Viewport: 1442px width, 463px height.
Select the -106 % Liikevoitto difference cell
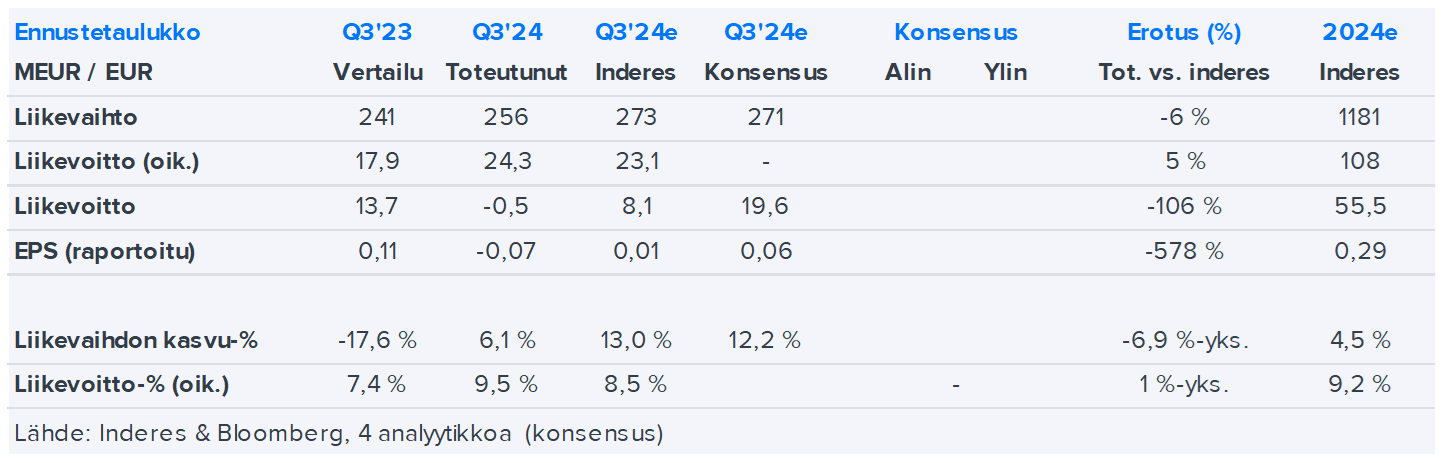1184,207
